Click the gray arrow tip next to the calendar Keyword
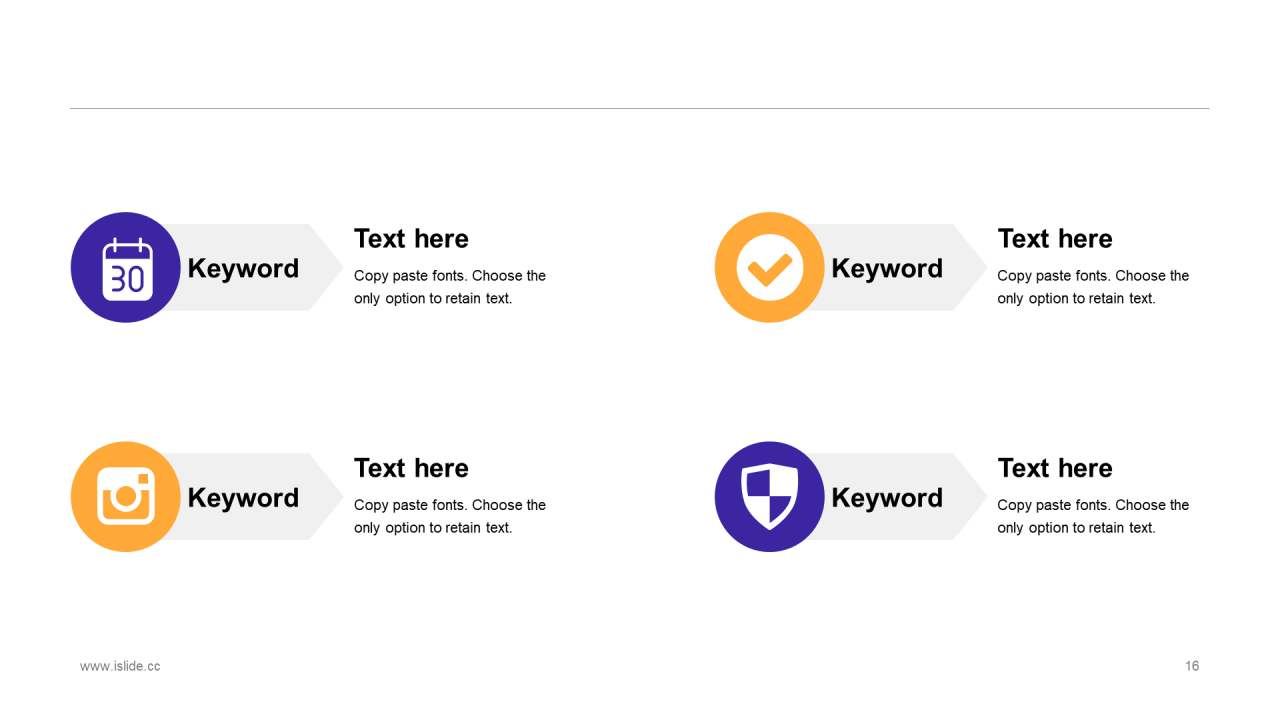Viewport: 1280px width, 720px height. tap(324, 267)
